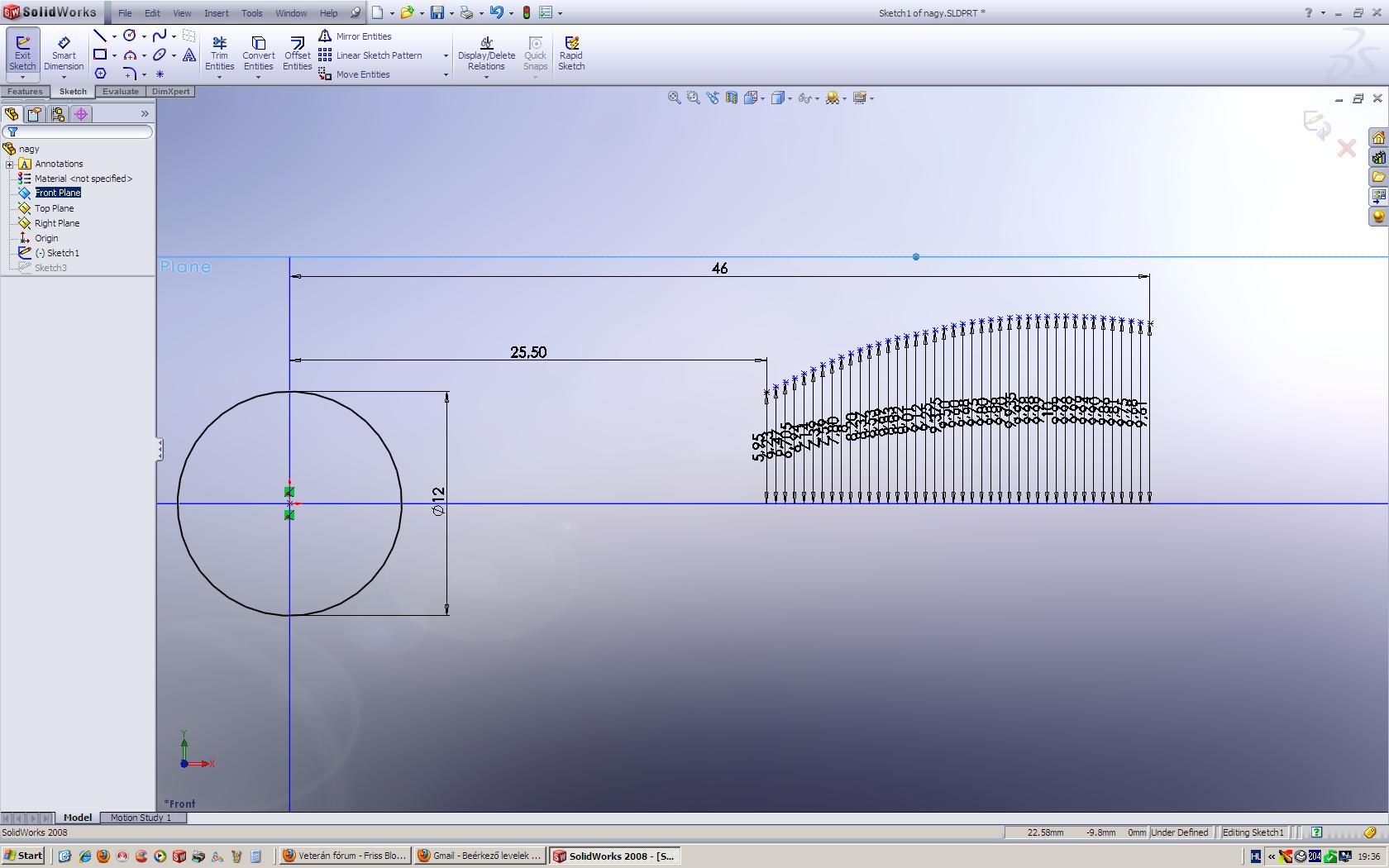Toggle the sketch confirmation corner icon
Viewport: 1389px width, 868px height.
point(1316,124)
